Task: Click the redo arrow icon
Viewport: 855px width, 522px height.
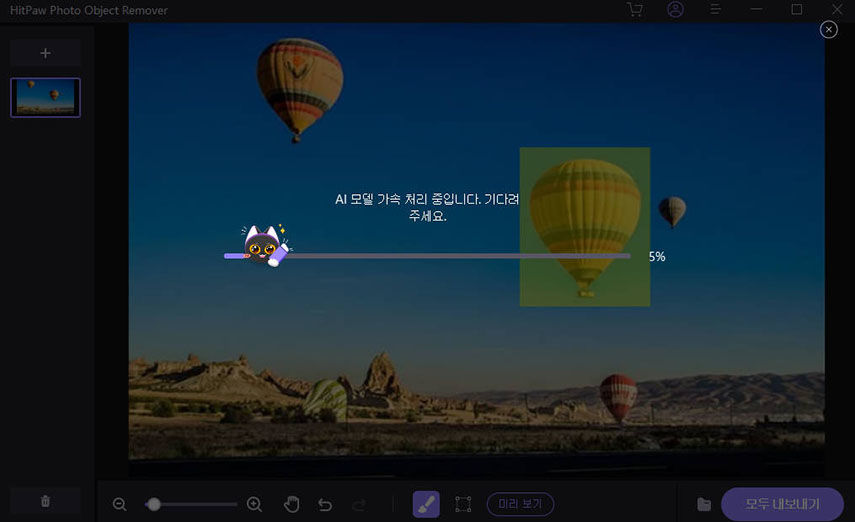Action: coord(360,504)
